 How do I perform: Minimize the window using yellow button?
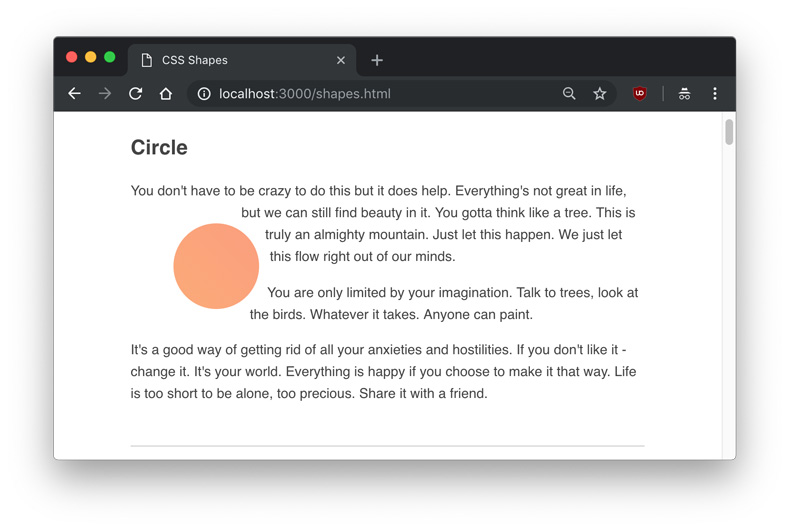point(91,57)
